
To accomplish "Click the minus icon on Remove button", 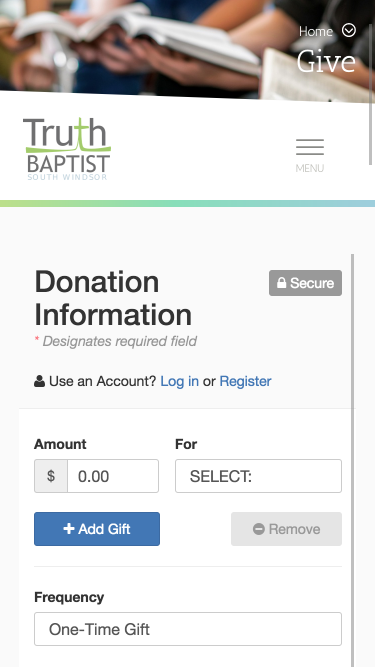I will point(259,529).
